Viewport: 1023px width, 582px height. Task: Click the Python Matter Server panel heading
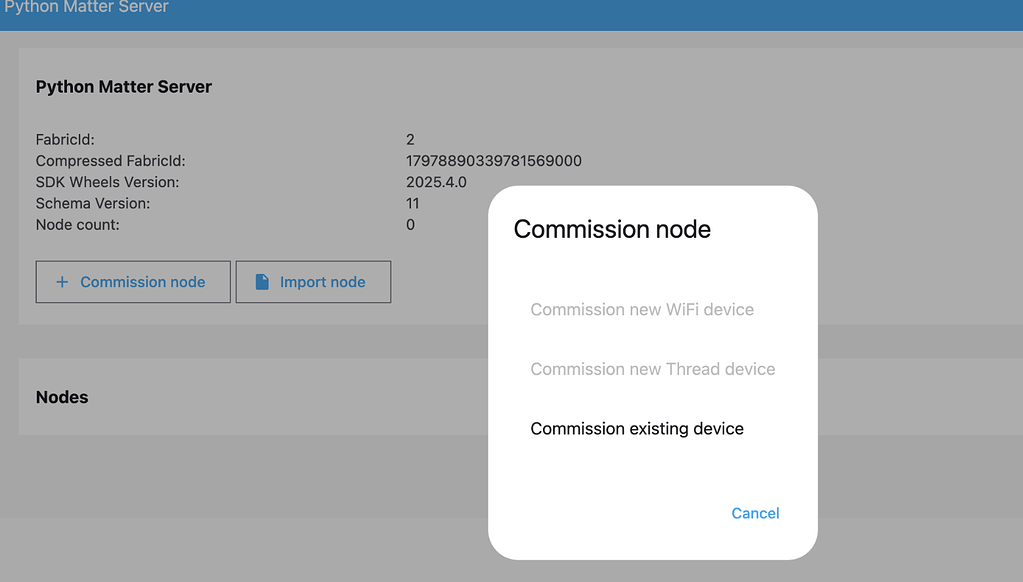123,86
